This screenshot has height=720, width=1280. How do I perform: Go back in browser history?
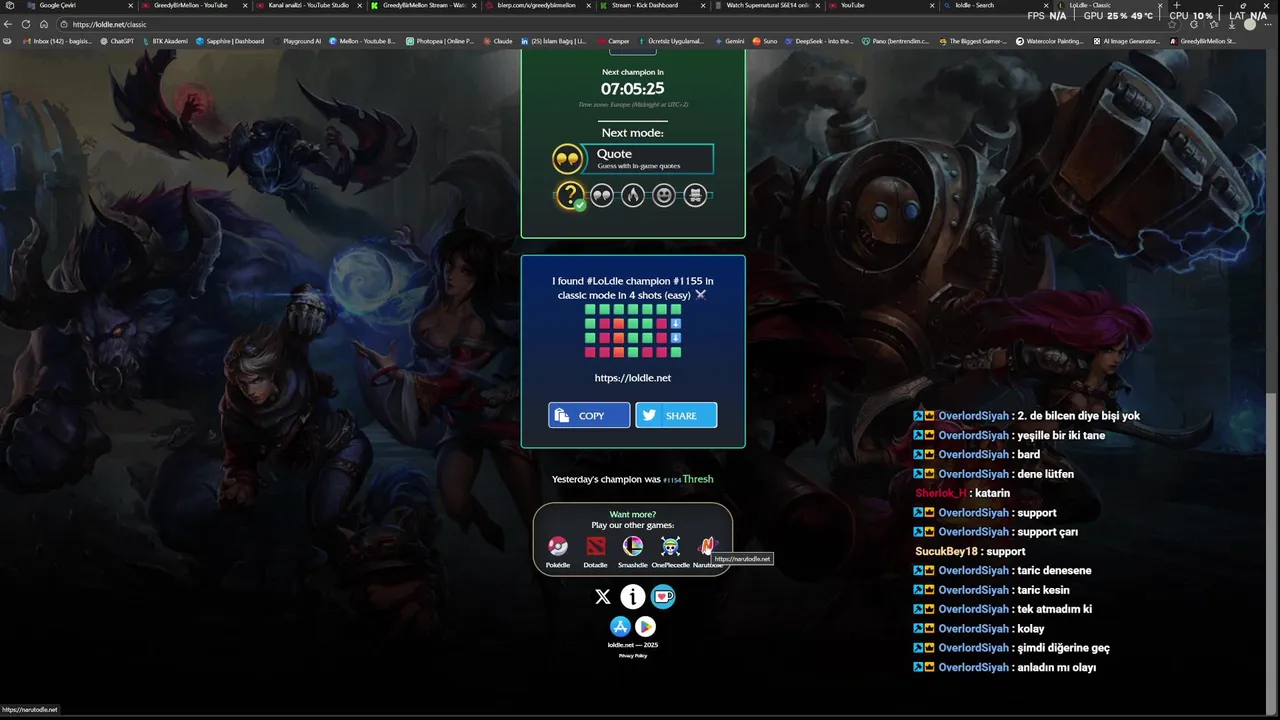coord(9,24)
